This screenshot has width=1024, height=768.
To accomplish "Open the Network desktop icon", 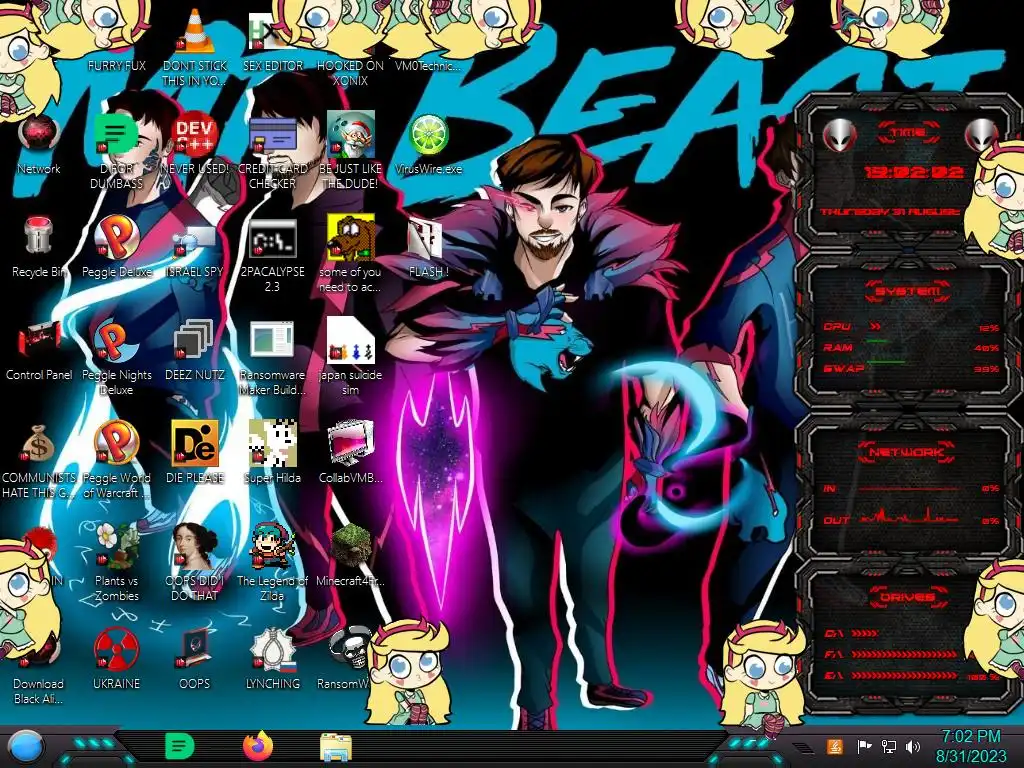I will click(39, 143).
